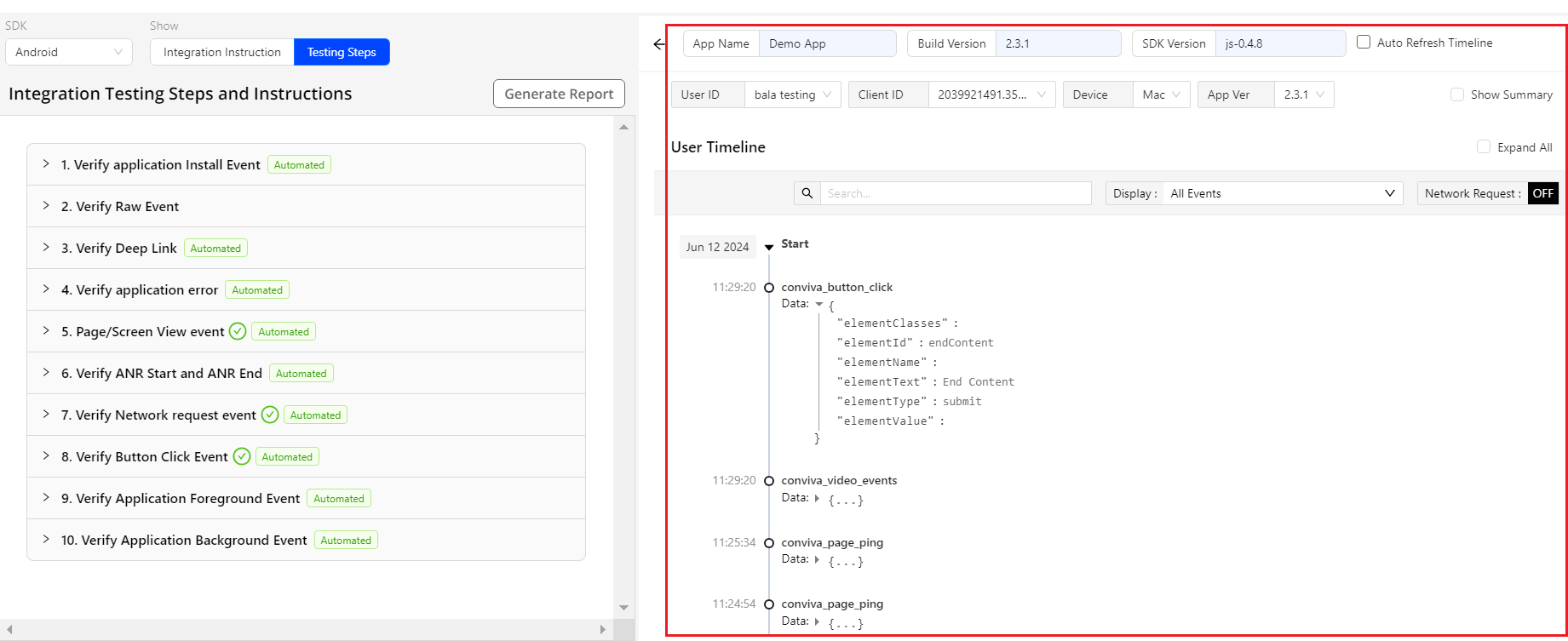Click the "elementValue" key in event data
This screenshot has width=1568, height=641.
click(x=886, y=421)
